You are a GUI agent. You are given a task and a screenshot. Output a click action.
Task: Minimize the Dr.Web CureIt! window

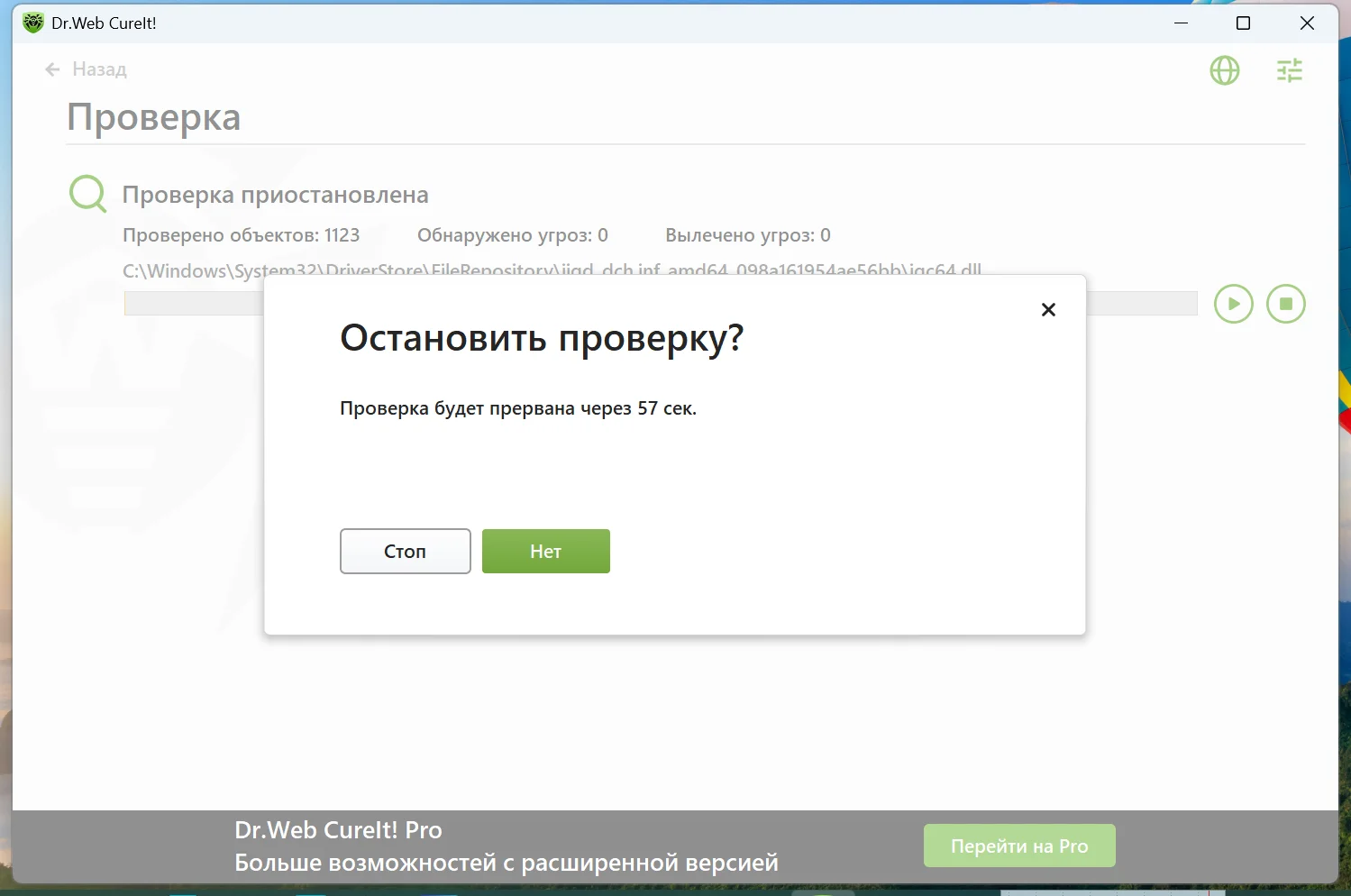point(1182,23)
